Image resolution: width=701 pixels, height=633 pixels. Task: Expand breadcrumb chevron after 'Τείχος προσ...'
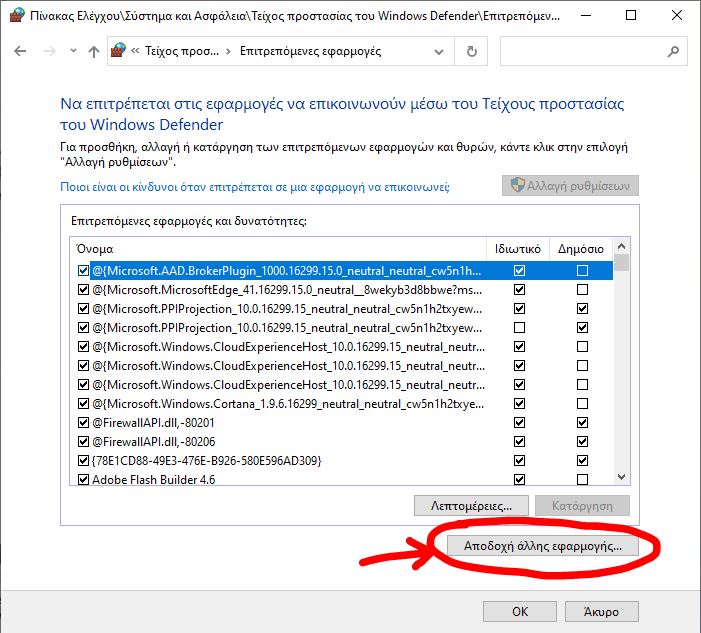[228, 51]
